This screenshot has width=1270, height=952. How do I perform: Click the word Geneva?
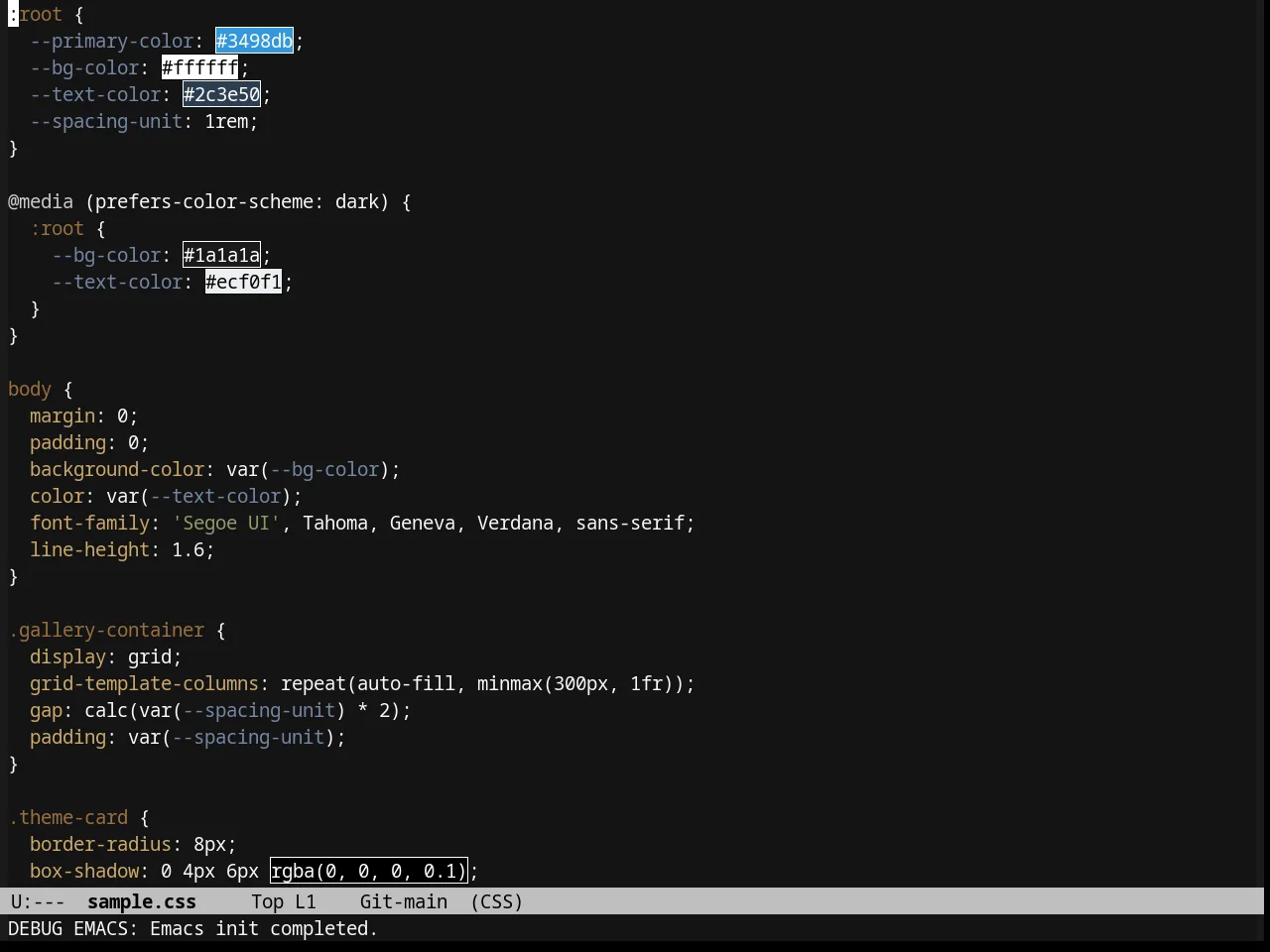point(423,523)
